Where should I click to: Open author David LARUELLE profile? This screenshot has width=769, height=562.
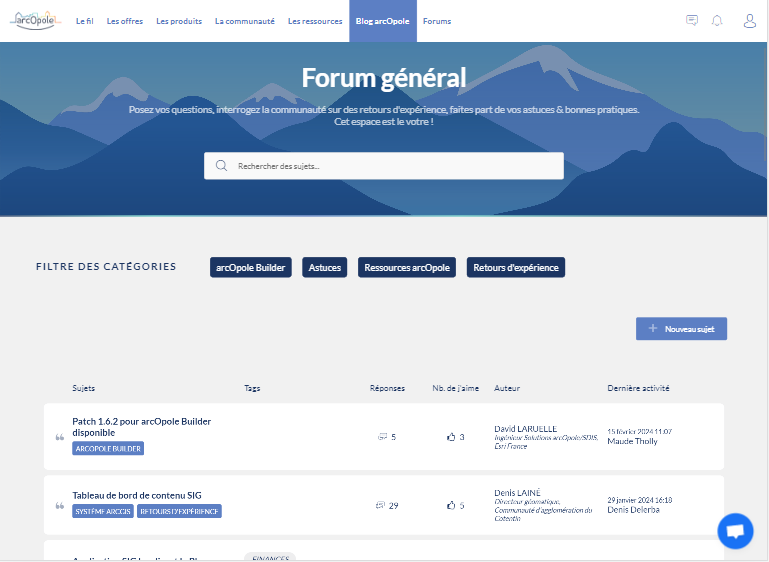pyautogui.click(x=525, y=429)
